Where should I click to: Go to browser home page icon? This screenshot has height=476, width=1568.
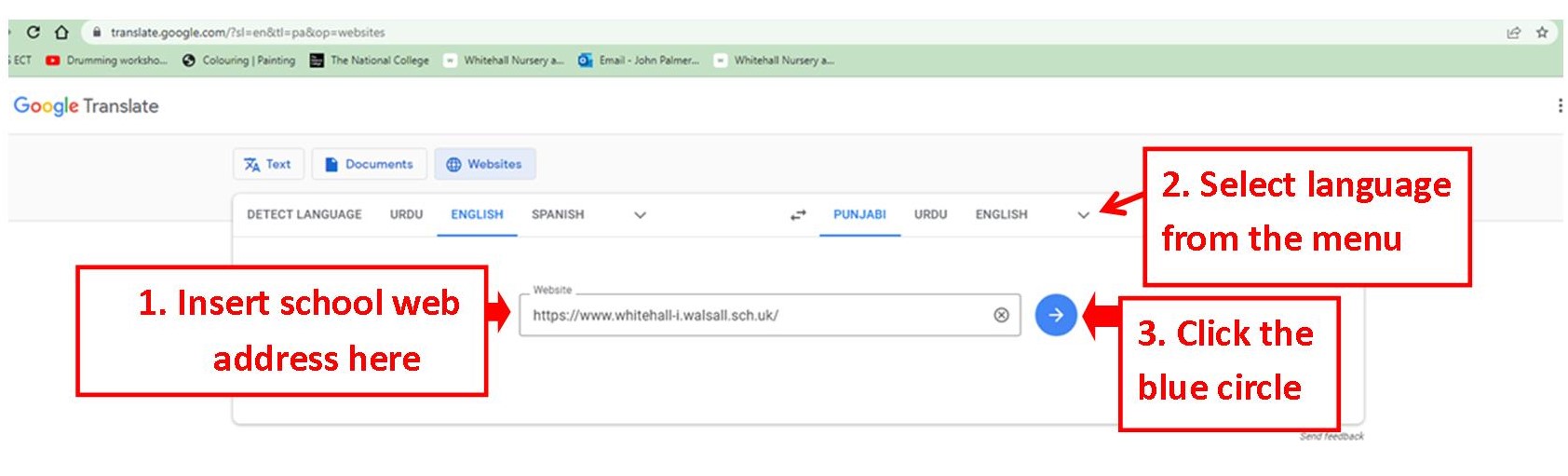coord(61,32)
